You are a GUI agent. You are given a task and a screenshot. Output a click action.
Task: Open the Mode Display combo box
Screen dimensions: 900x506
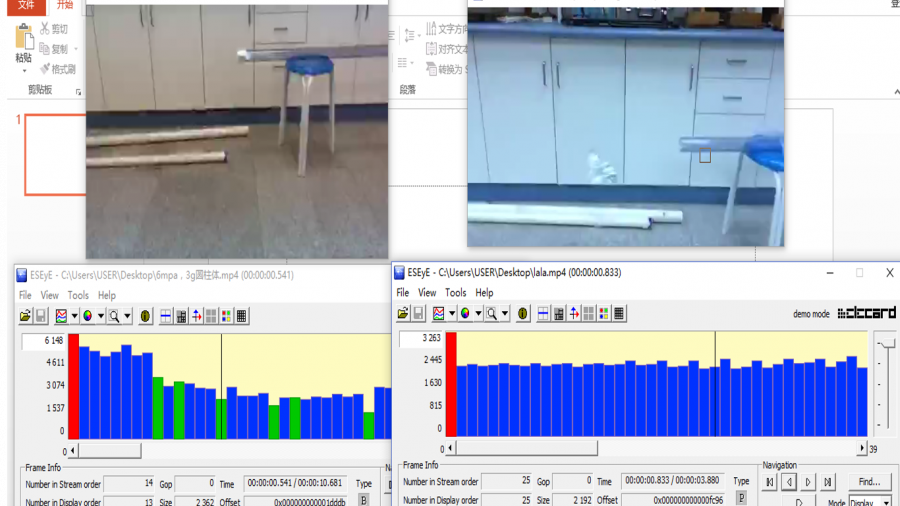(x=870, y=502)
